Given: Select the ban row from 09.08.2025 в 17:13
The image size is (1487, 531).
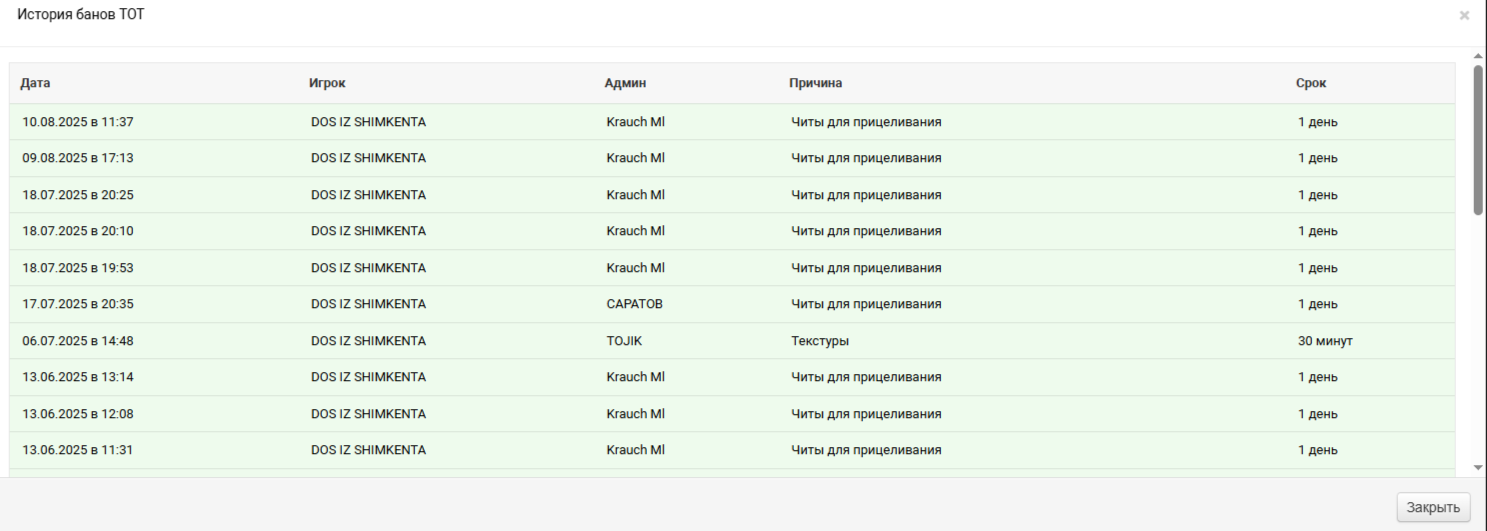Looking at the screenshot, I should (x=732, y=158).
